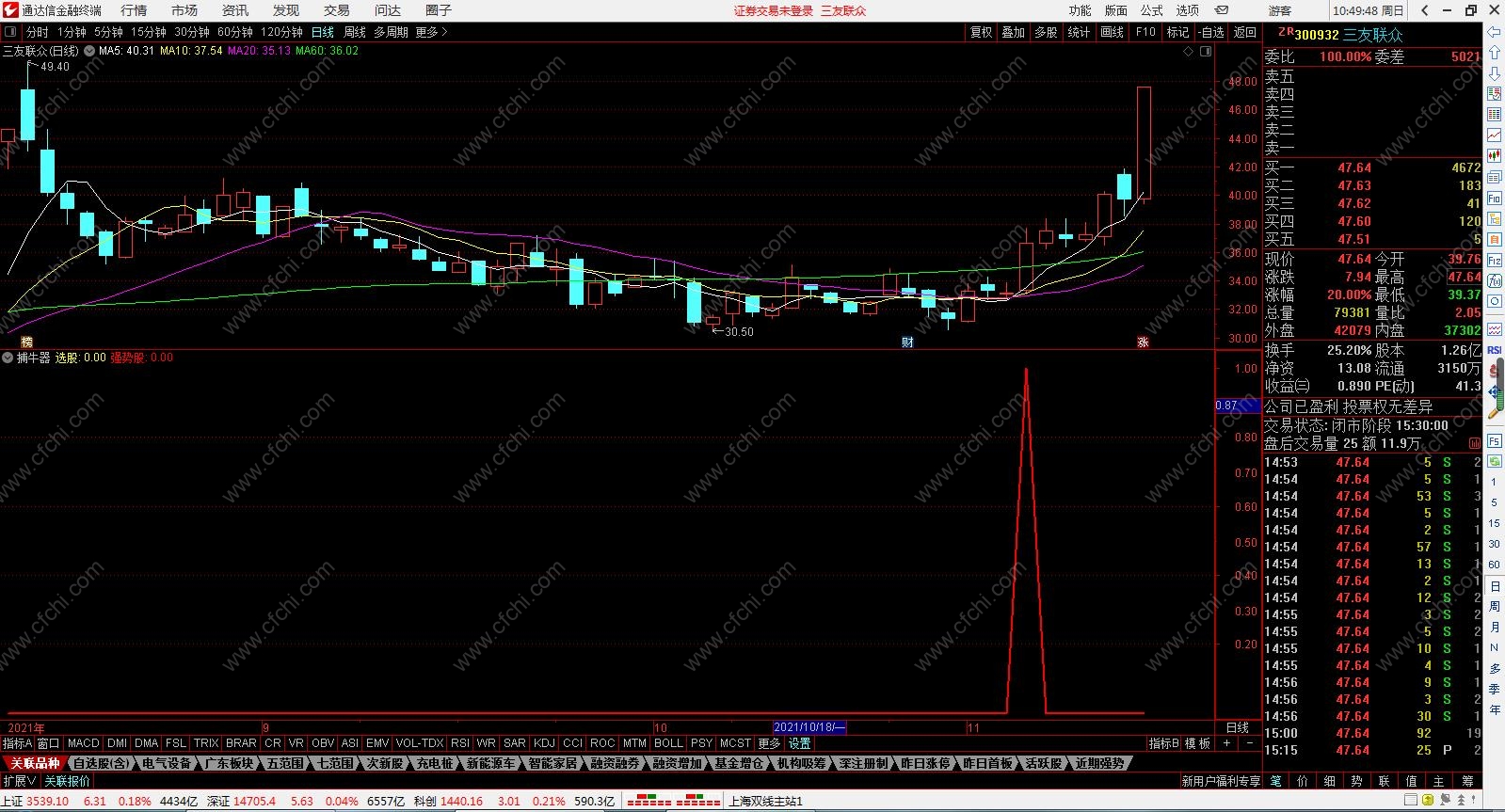Viewport: 1505px width, 812px height.
Task: Click the 财 finance marker on chart
Action: coord(908,342)
